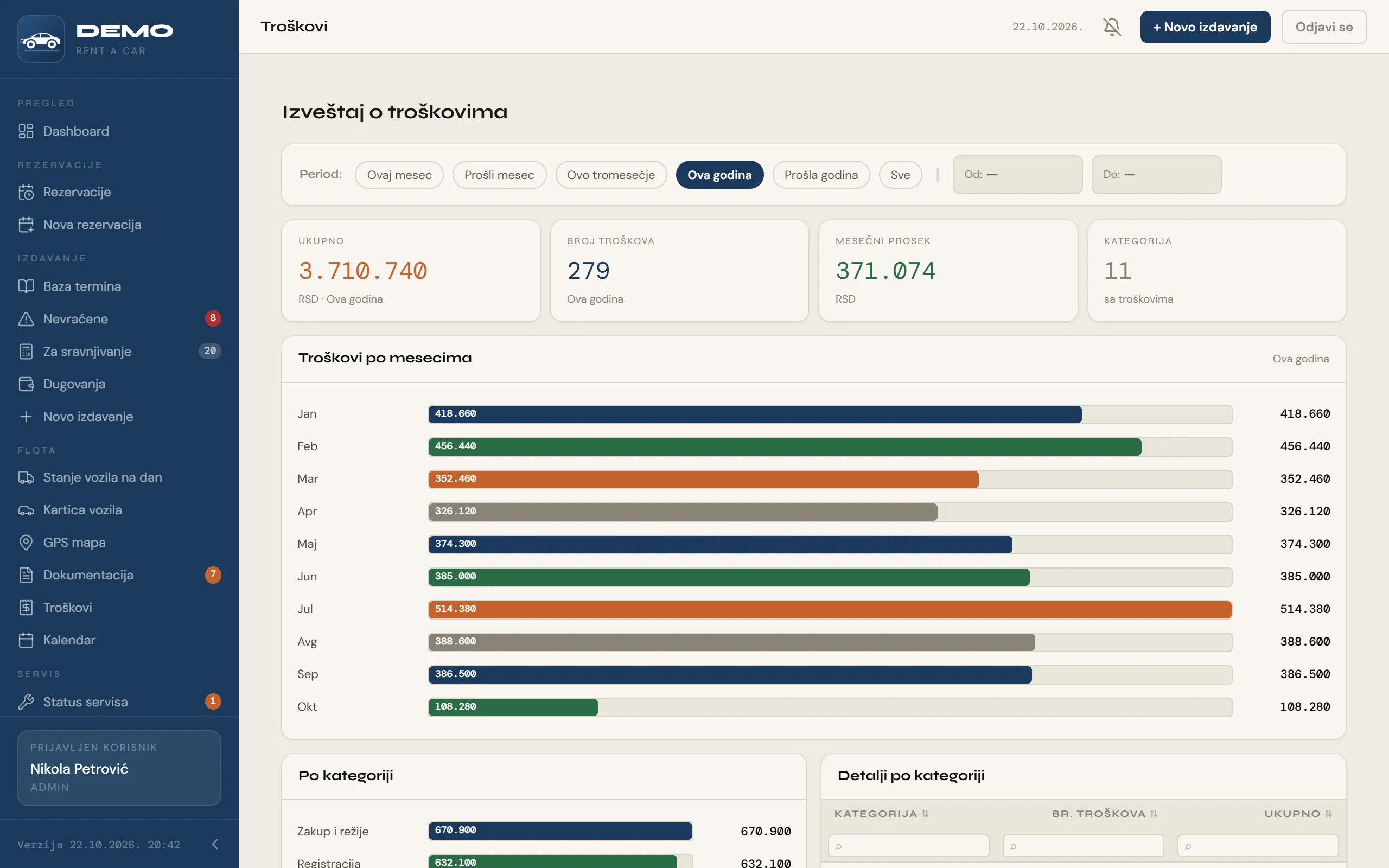1389x868 pixels.
Task: Click the Br. troškova column search field
Action: [1083, 846]
